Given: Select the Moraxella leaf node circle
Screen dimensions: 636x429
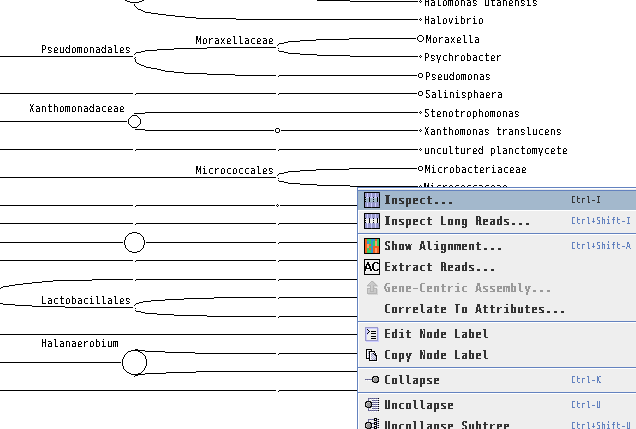Looking at the screenshot, I should pyautogui.click(x=420, y=39).
